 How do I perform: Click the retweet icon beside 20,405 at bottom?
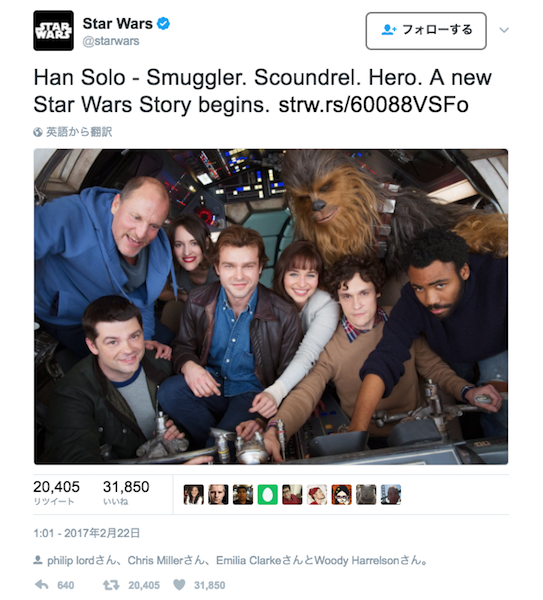click(x=111, y=585)
